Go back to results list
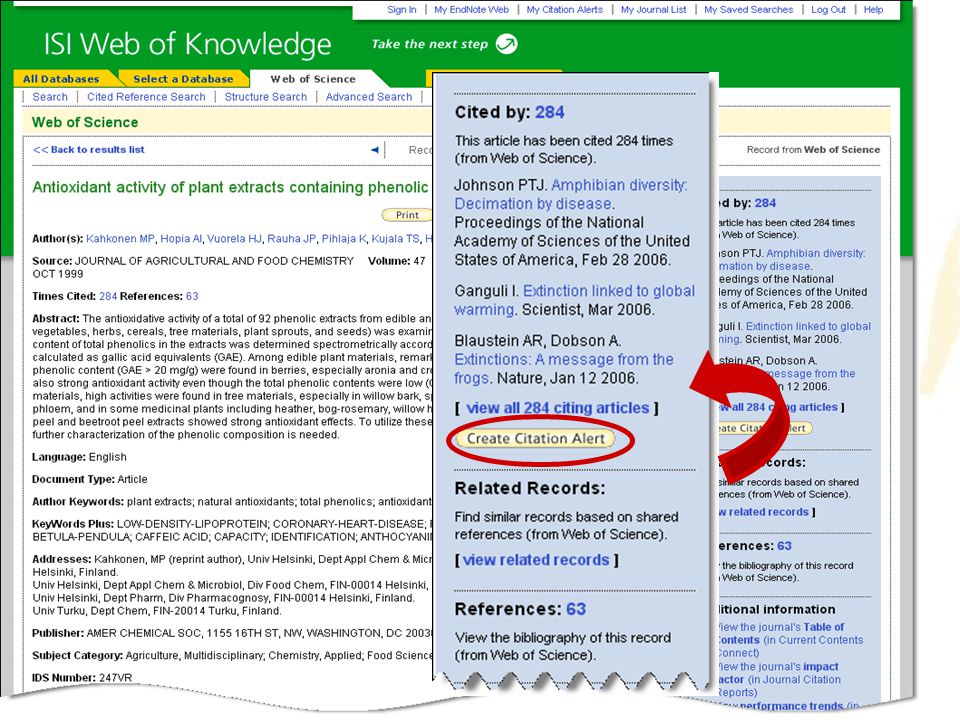The width and height of the screenshot is (960, 720). (89, 149)
